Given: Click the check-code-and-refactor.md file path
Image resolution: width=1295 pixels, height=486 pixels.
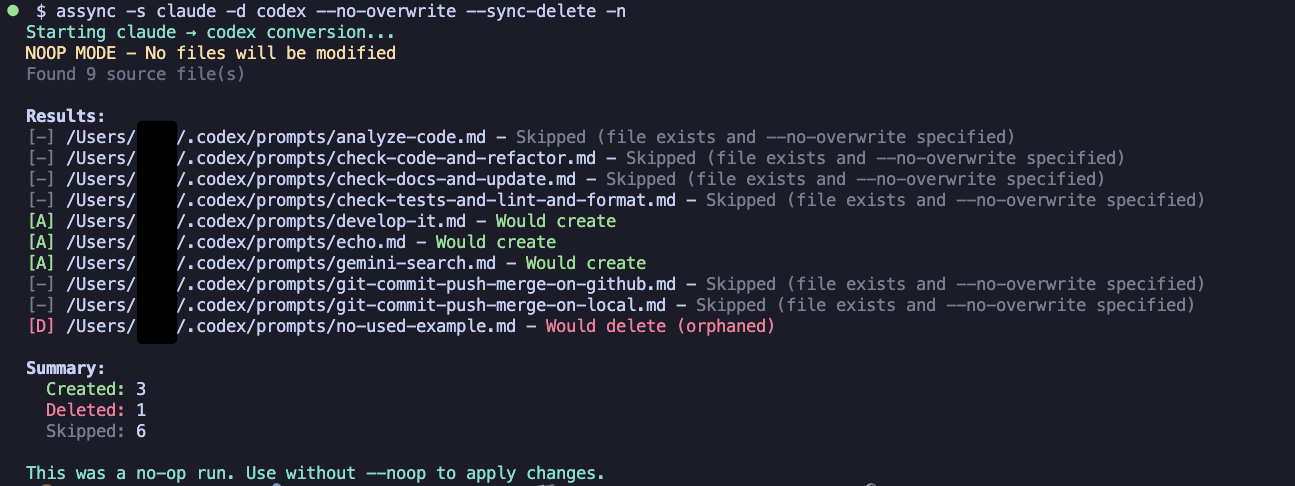Looking at the screenshot, I should point(341,158).
